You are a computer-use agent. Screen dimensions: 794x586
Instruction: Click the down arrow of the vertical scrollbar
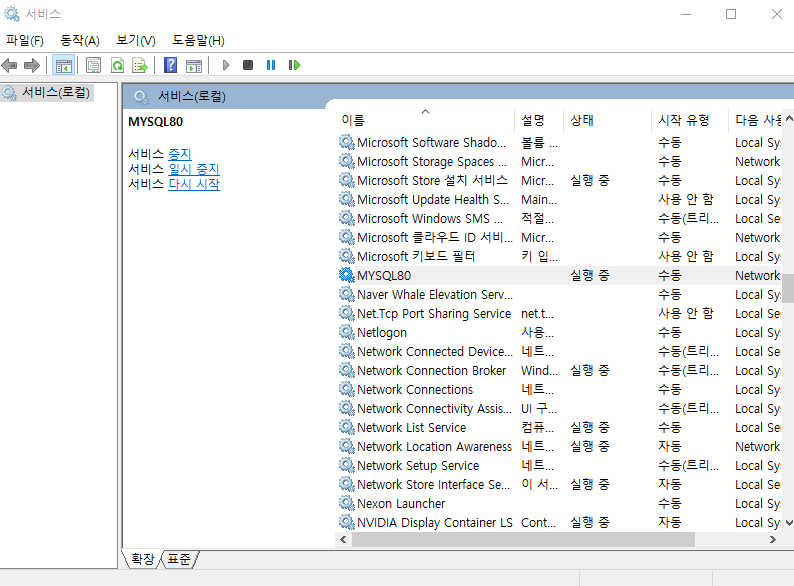click(788, 523)
